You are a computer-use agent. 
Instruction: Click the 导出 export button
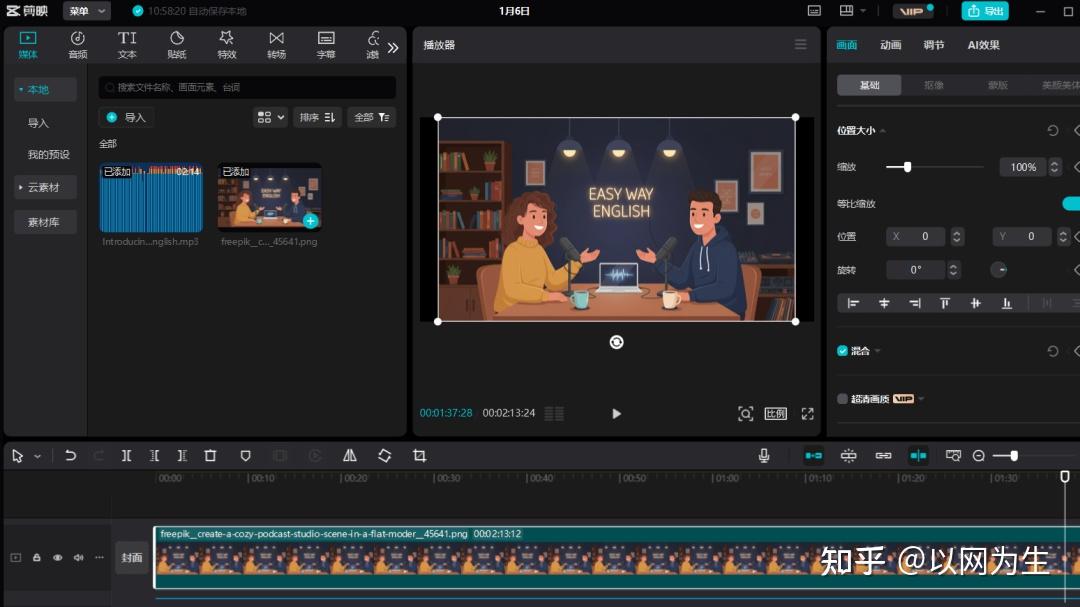tap(985, 11)
